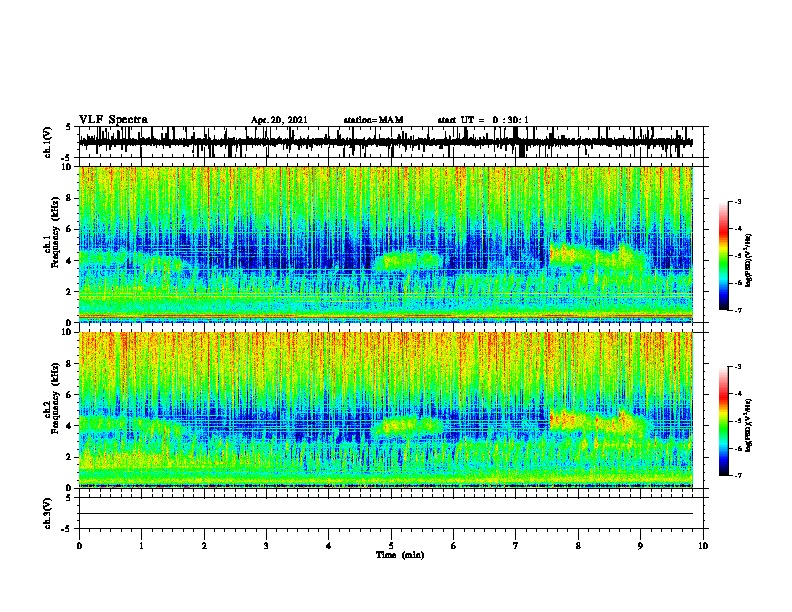
Task: Click time axis tick label "2"
Action: [x=204, y=545]
